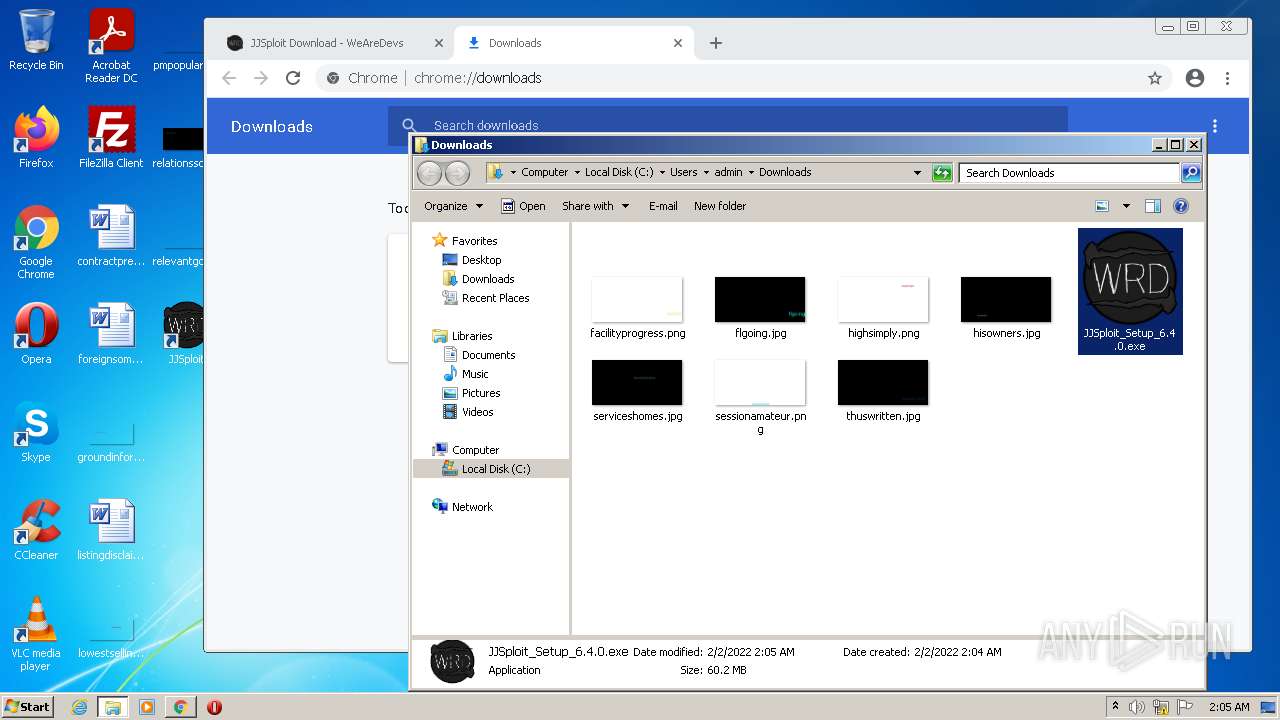Click Internet Explorer taskbar icon
The height and width of the screenshot is (720, 1280).
[x=79, y=707]
